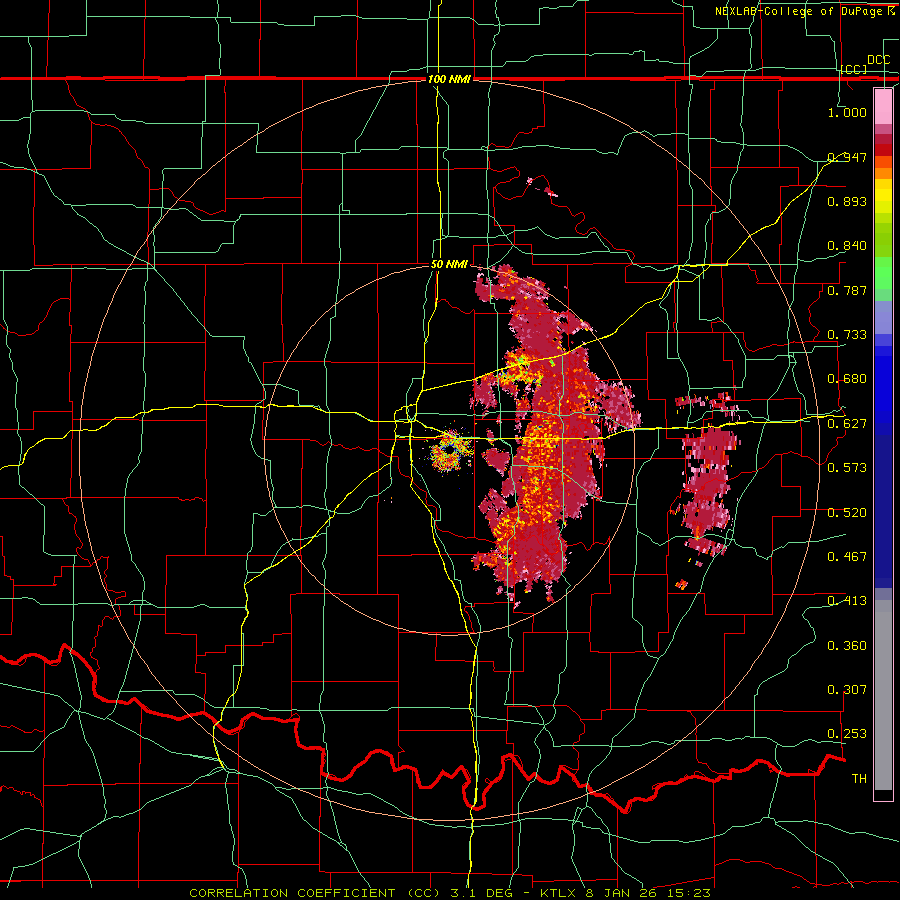The height and width of the screenshot is (900, 900).
Task: Select the 0.467 scale value
Action: click(x=847, y=557)
